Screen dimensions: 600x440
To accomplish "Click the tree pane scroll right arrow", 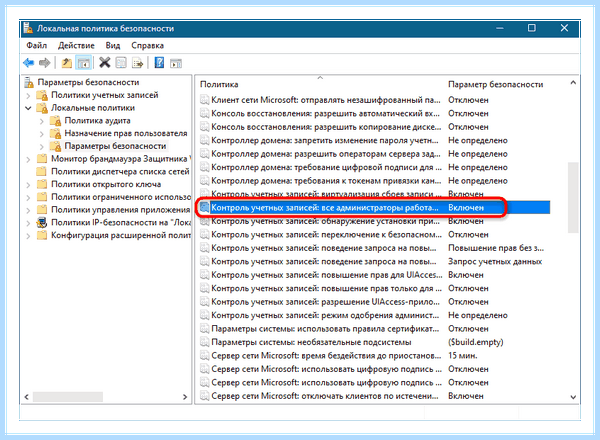I will click(185, 397).
